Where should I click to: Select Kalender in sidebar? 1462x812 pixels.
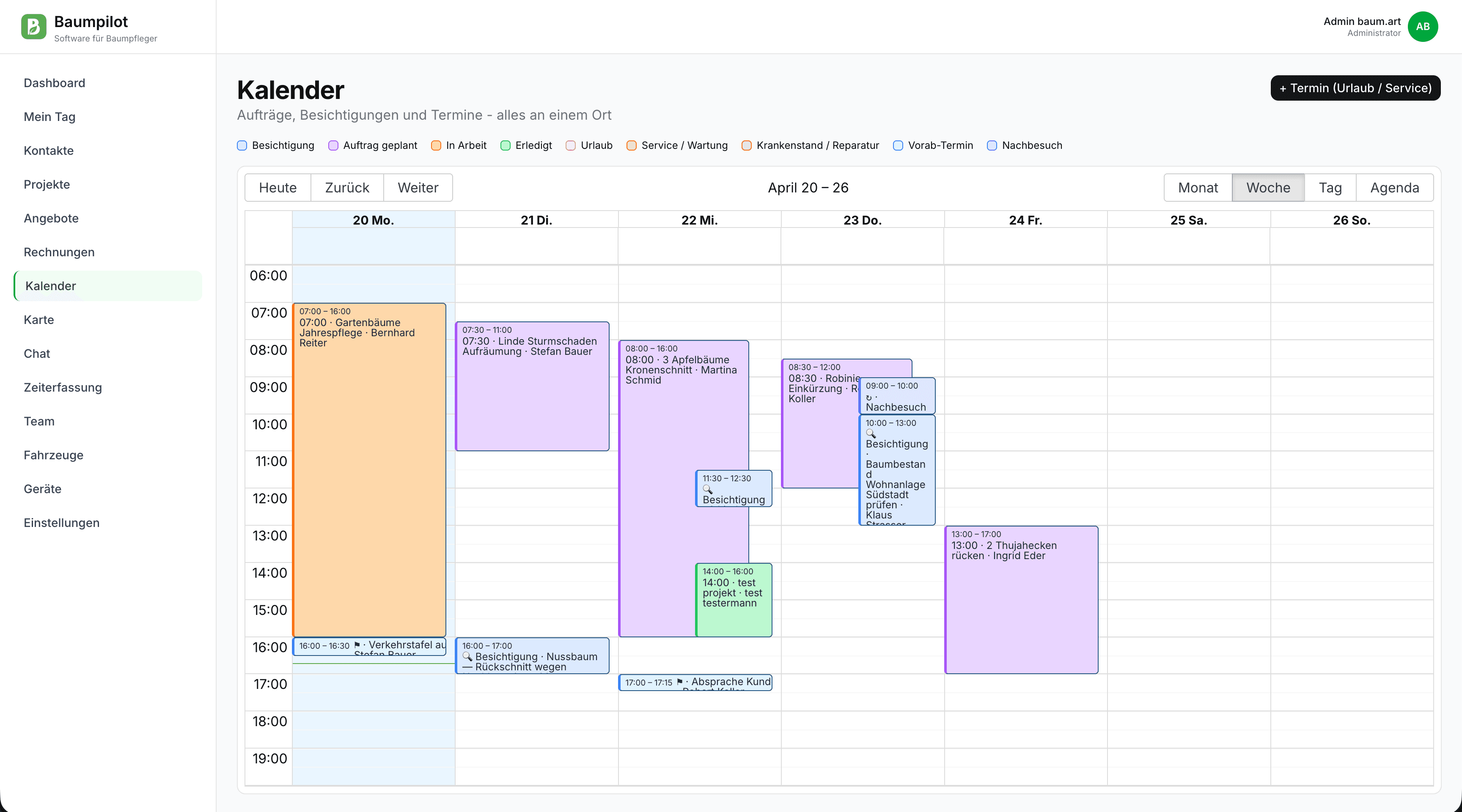(108, 286)
